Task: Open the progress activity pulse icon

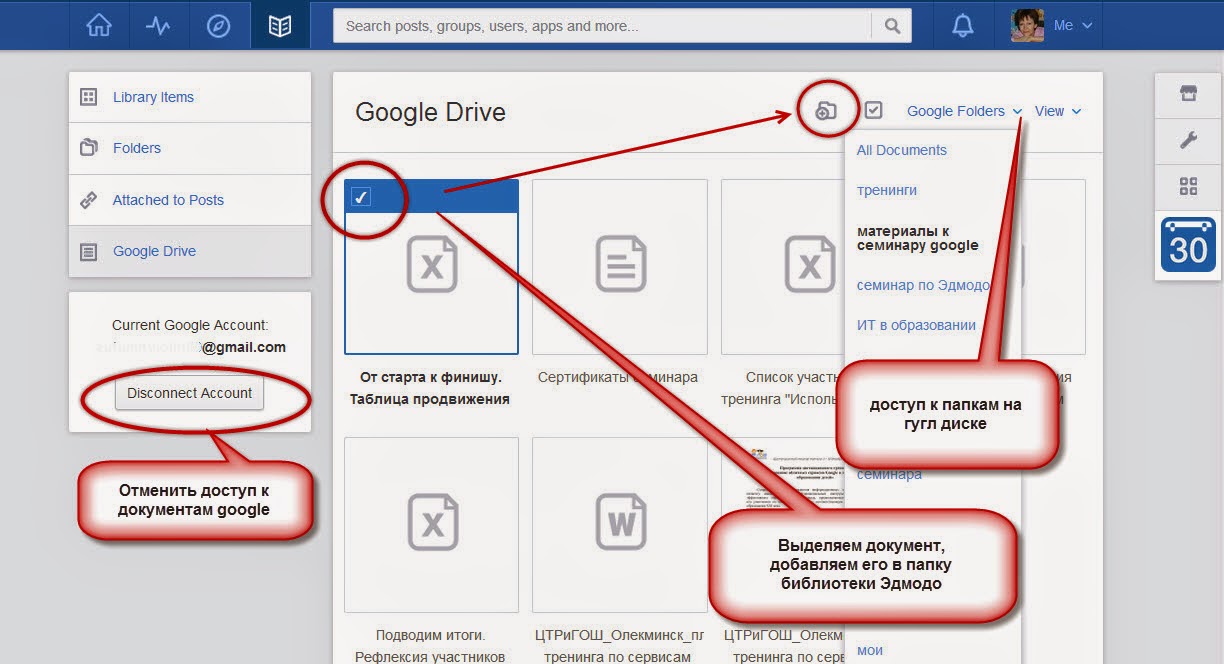Action: click(158, 26)
